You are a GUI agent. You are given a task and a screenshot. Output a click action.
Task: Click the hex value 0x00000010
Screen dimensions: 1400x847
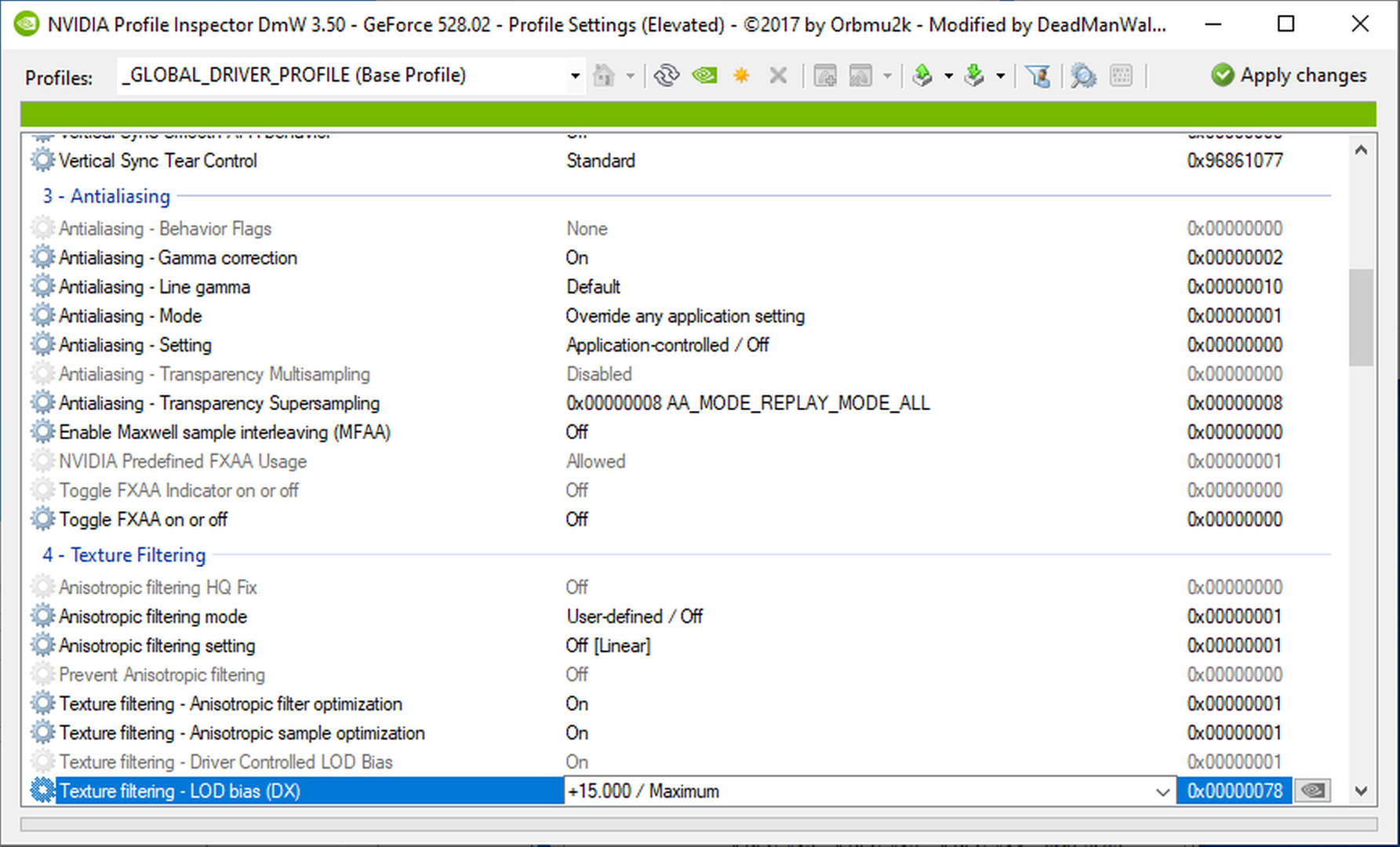(1235, 286)
